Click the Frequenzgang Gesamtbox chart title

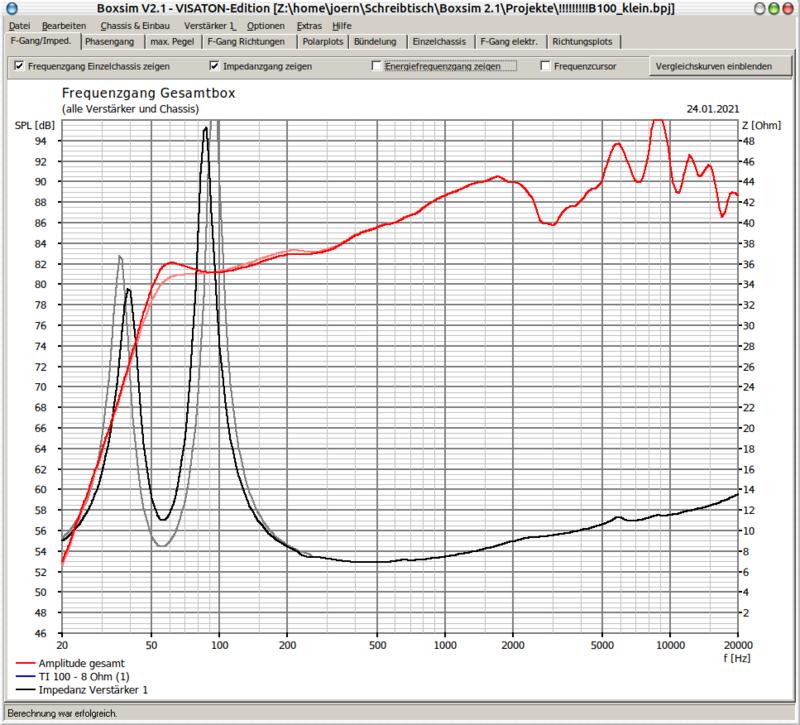pos(148,93)
